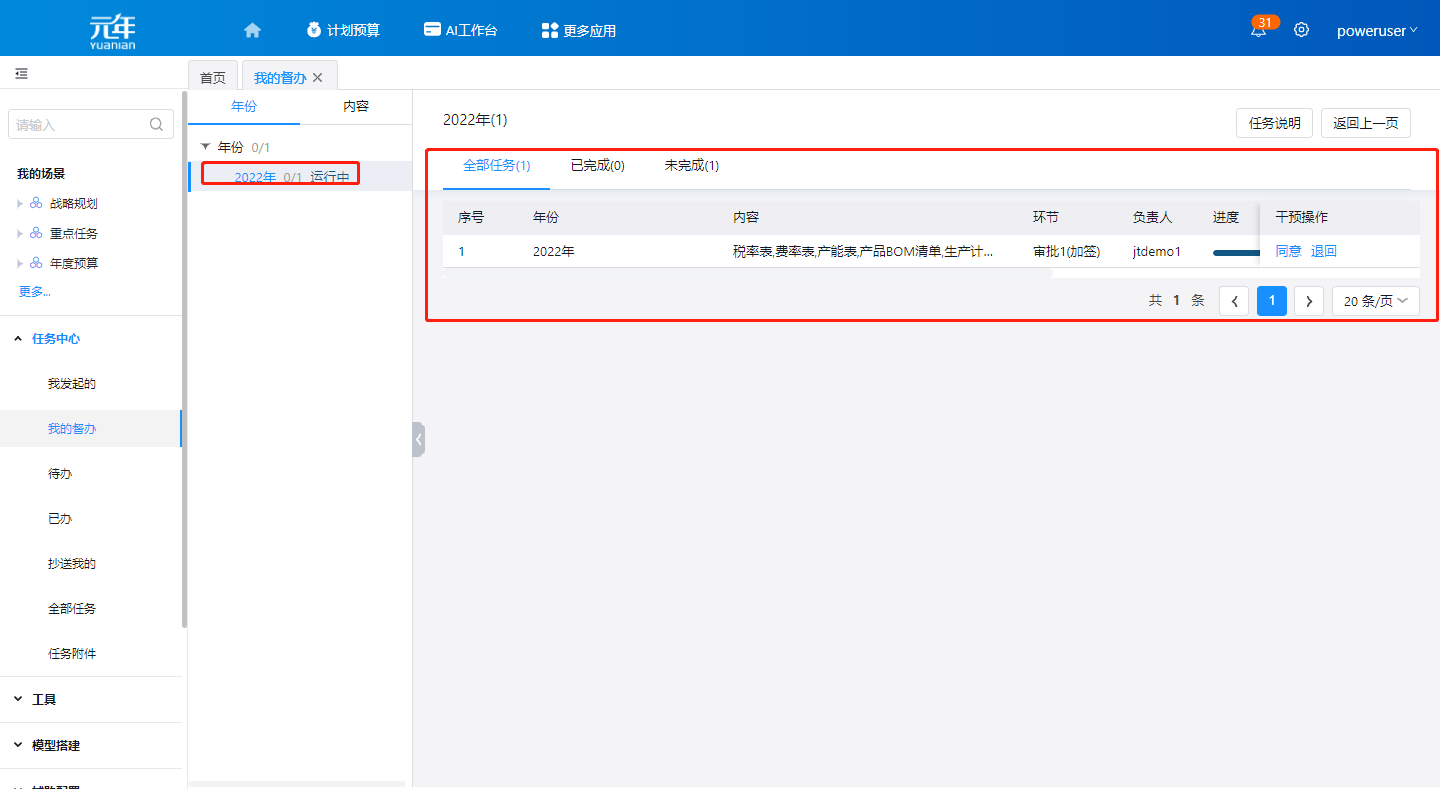Switch to the 未完成(1) tab
Image resolution: width=1440 pixels, height=789 pixels.
pos(691,166)
